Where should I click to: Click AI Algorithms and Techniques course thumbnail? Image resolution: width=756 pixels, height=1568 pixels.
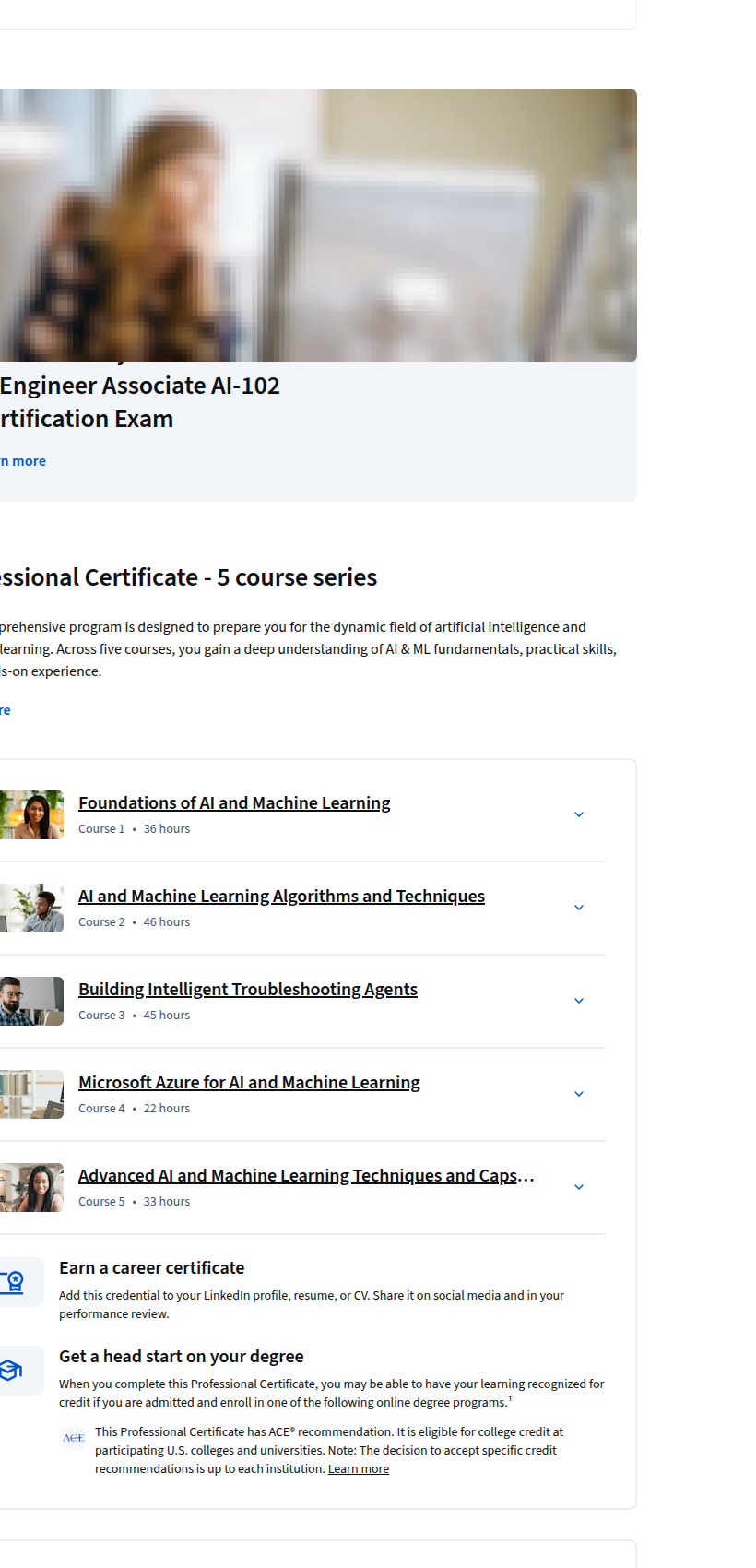[31, 908]
